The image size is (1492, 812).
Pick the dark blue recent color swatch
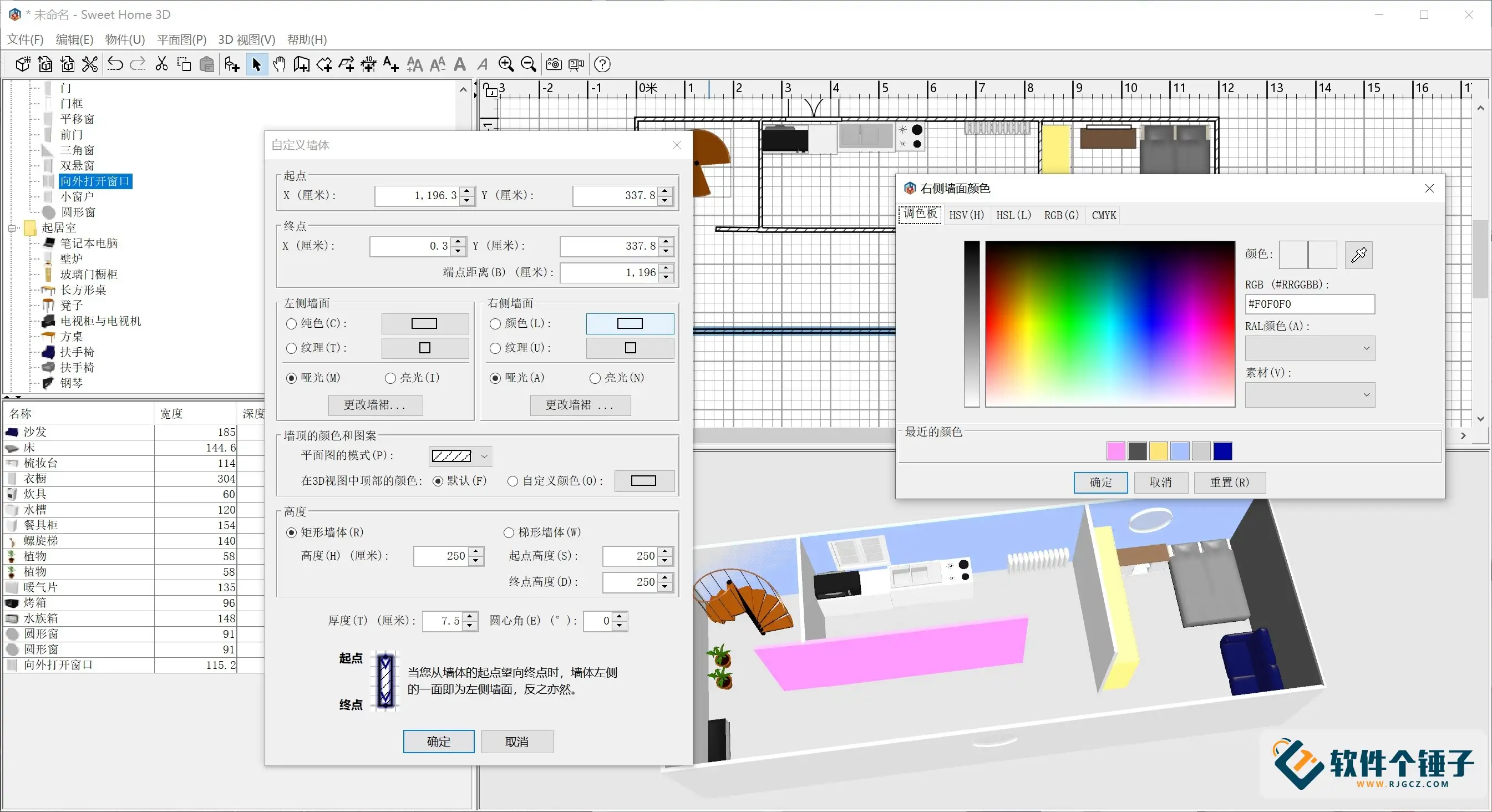[x=1222, y=451]
